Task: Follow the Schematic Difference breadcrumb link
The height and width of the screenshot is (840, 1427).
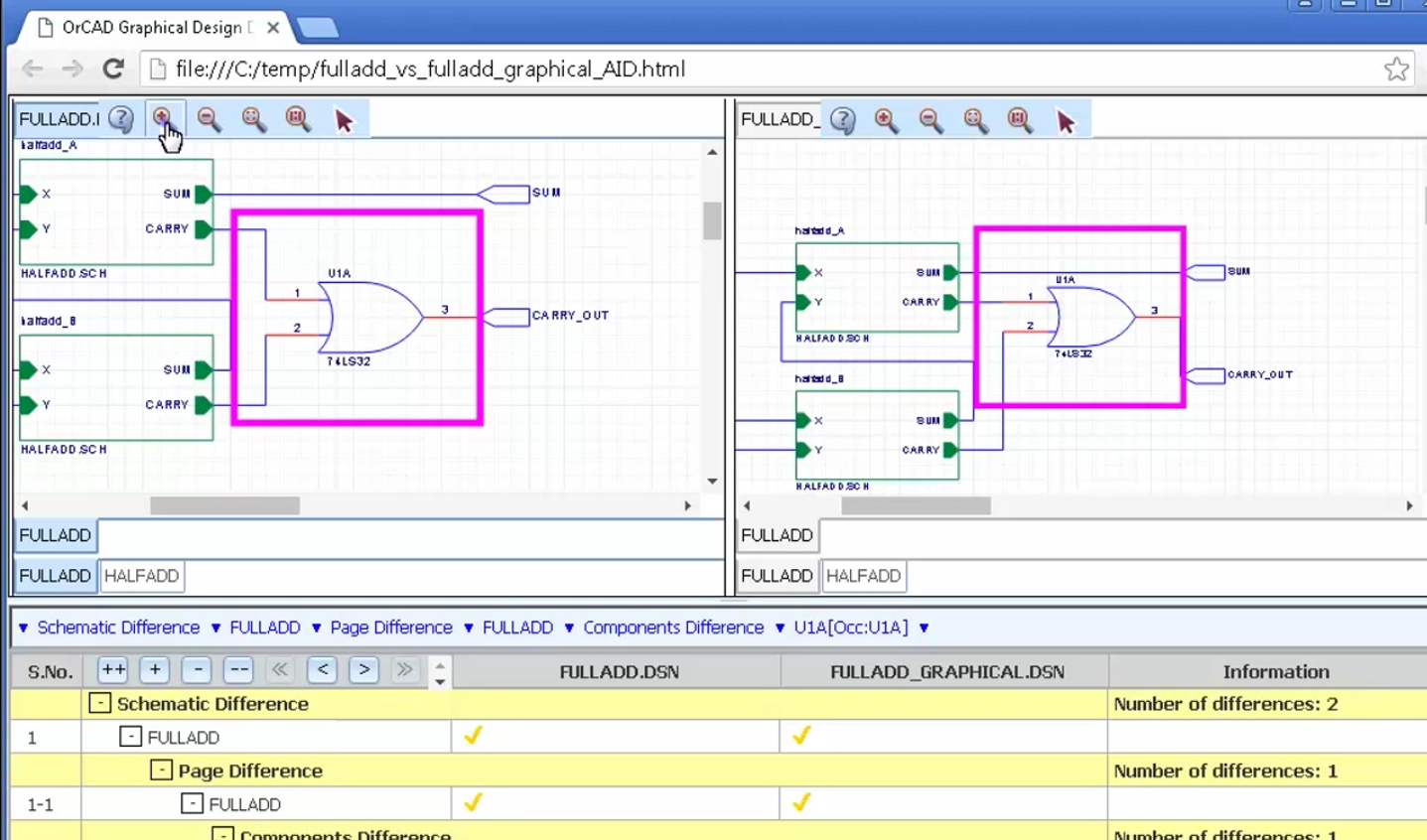Action: [118, 628]
